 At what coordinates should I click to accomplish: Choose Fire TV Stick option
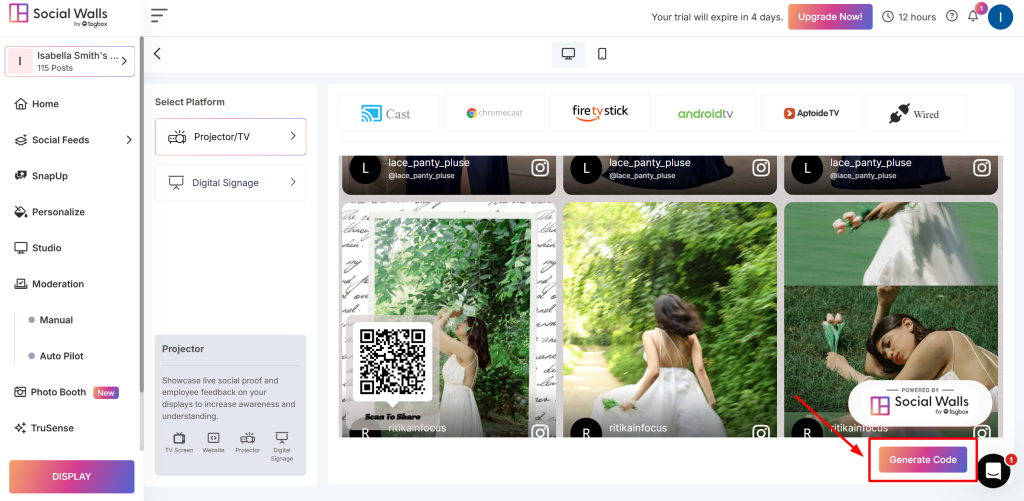[x=600, y=113]
